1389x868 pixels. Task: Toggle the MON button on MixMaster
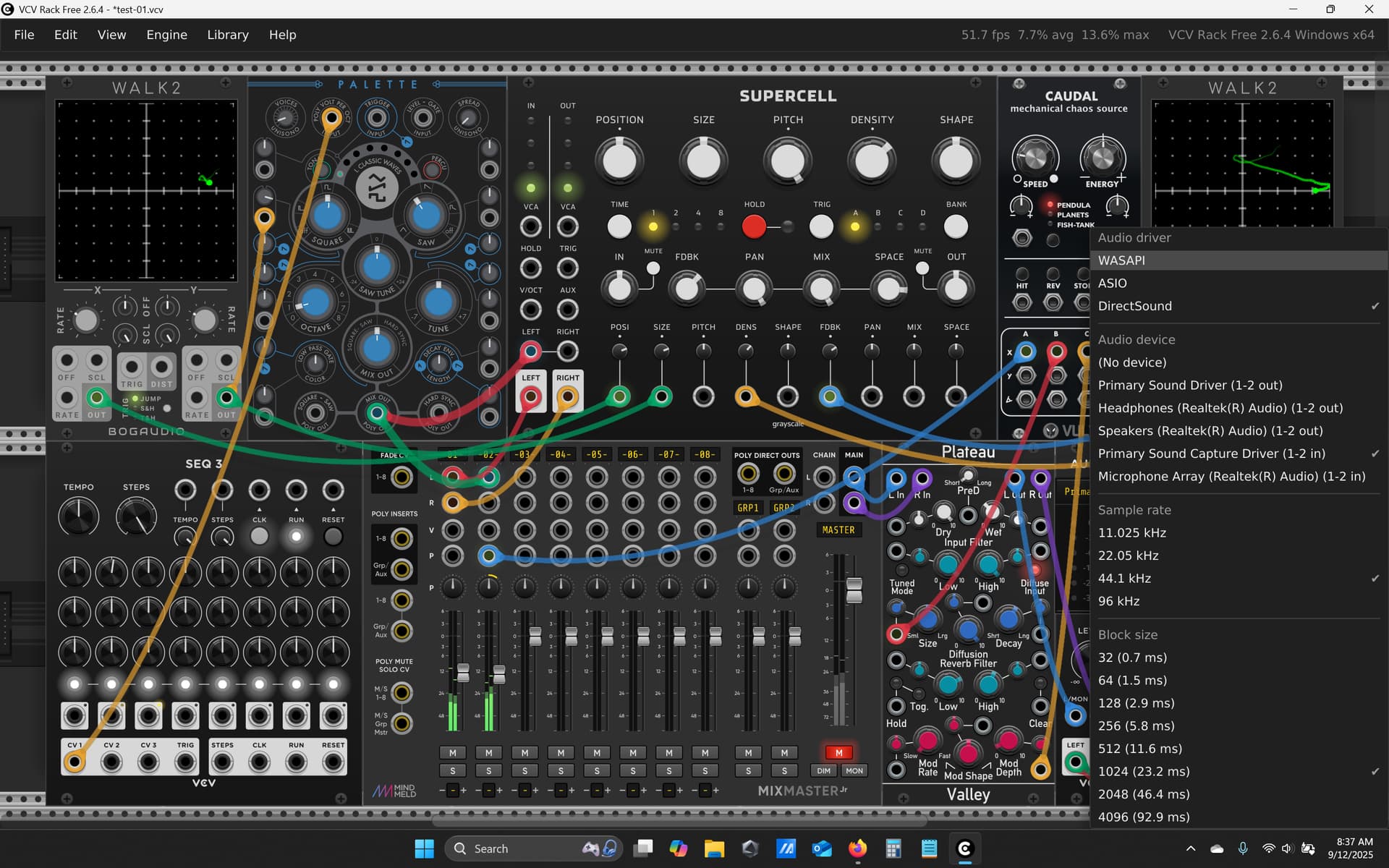[854, 771]
